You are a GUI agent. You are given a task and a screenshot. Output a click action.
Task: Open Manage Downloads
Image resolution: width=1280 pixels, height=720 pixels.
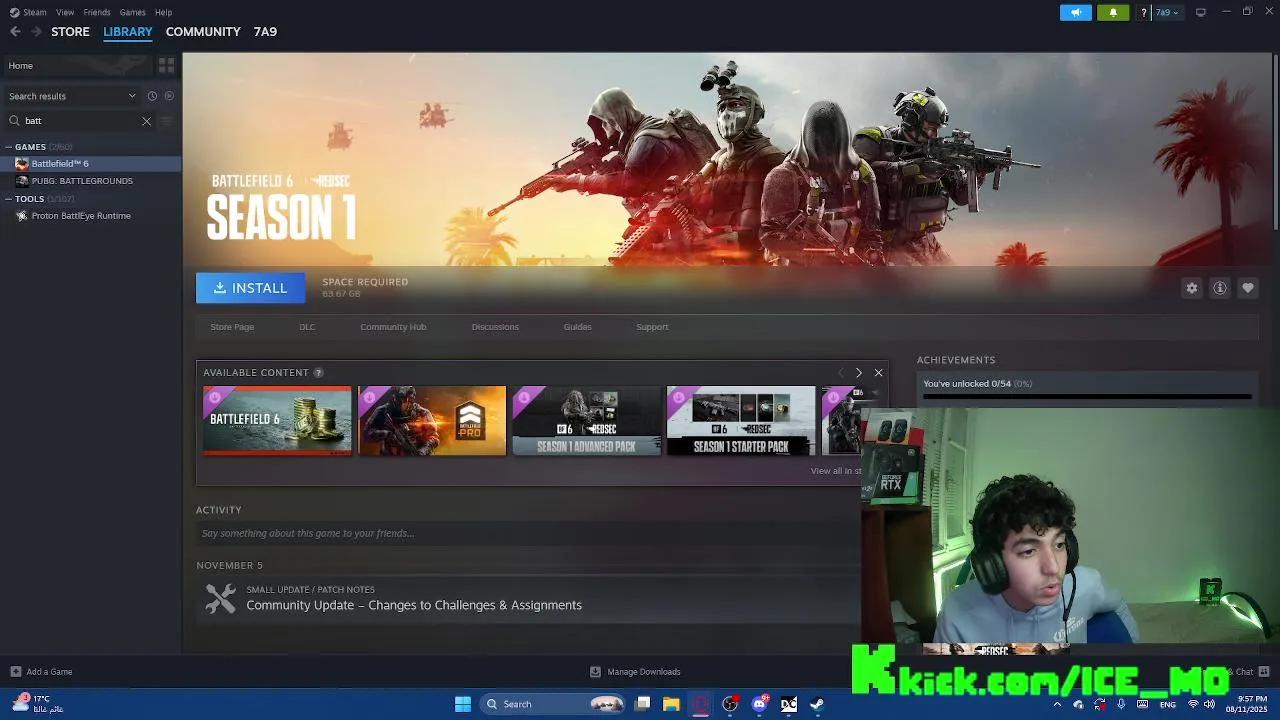635,672
